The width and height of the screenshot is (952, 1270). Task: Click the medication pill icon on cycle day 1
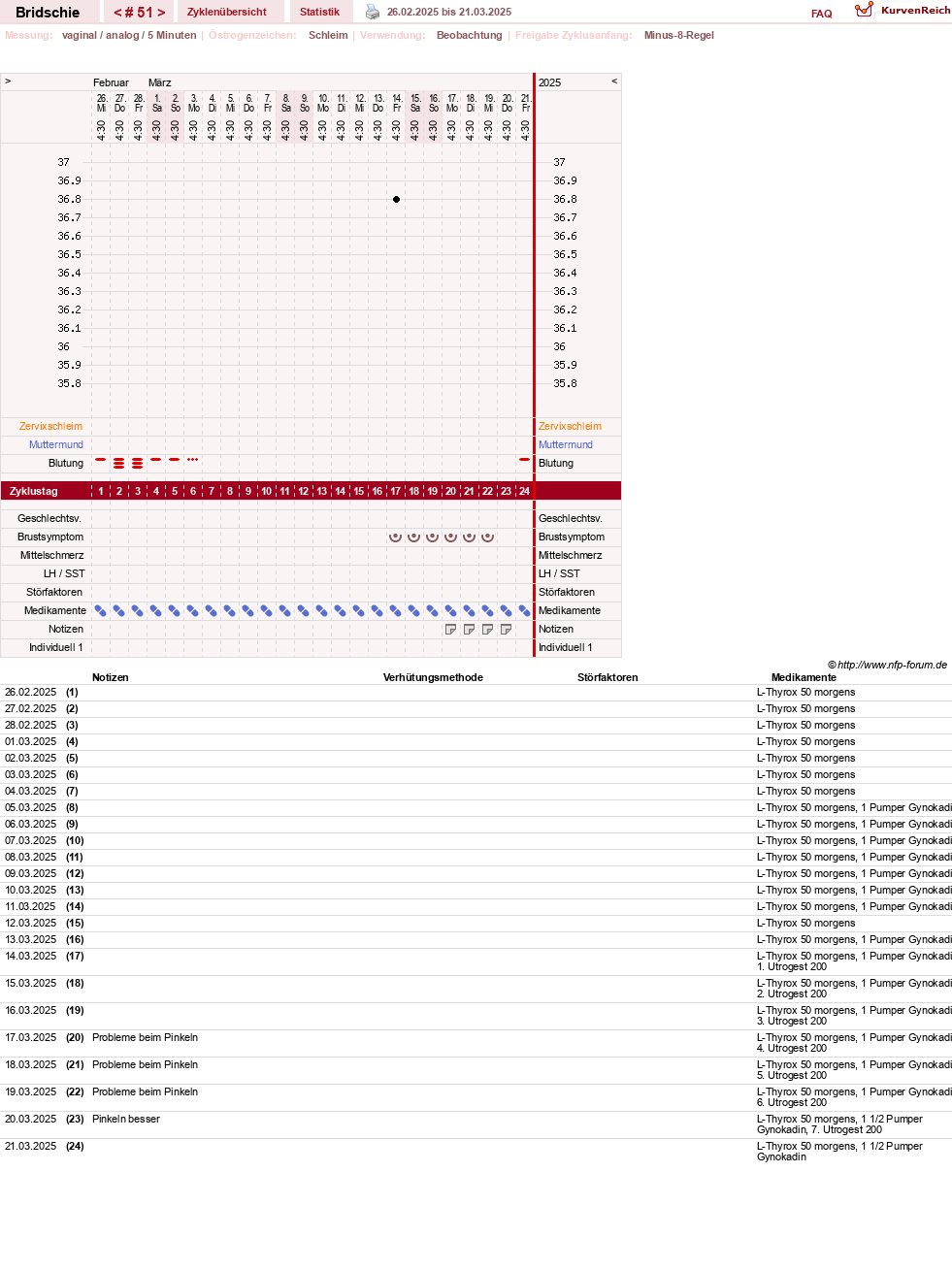pos(101,611)
